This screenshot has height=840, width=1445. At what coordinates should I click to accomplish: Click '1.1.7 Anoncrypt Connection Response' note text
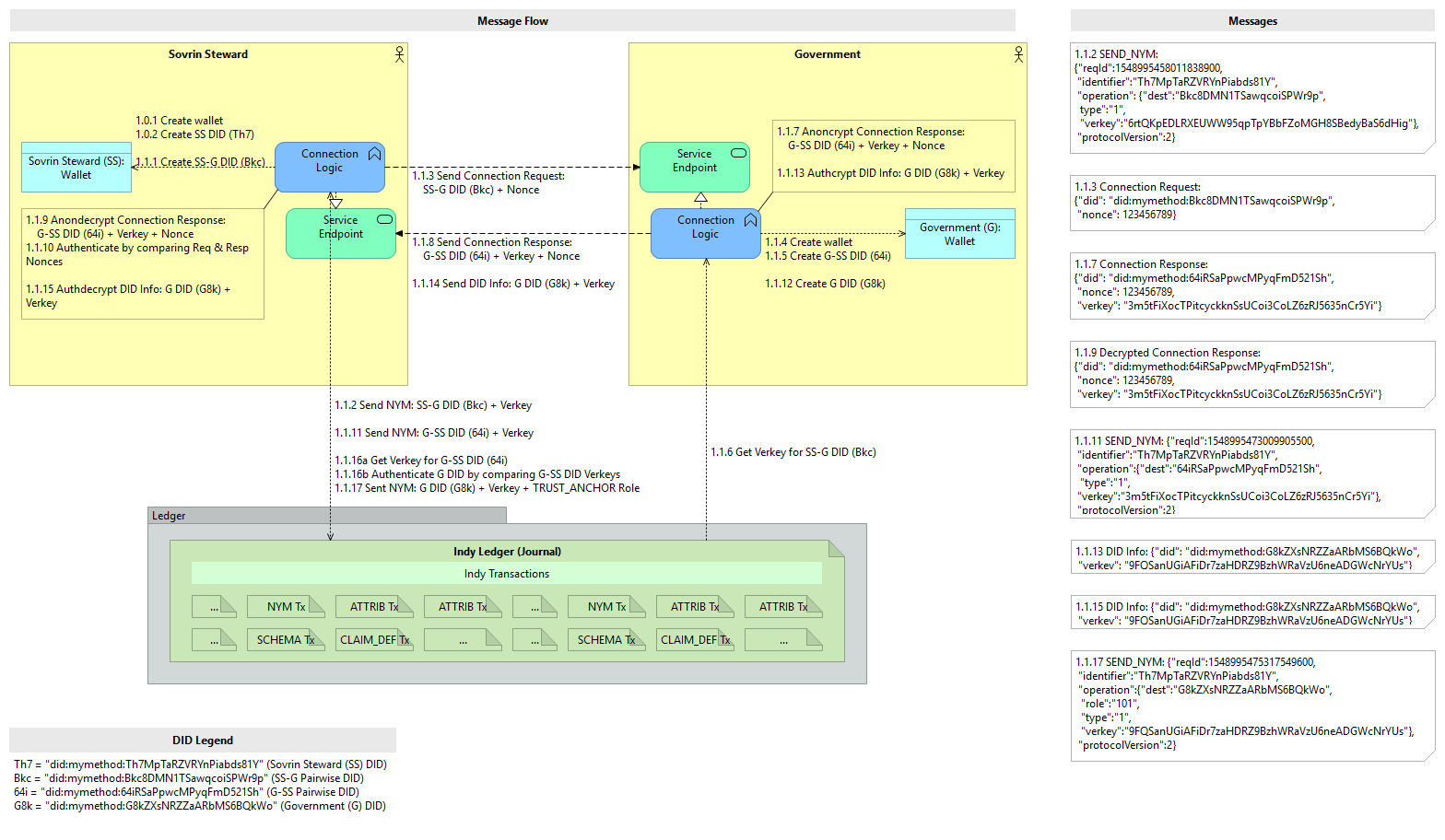(871, 132)
